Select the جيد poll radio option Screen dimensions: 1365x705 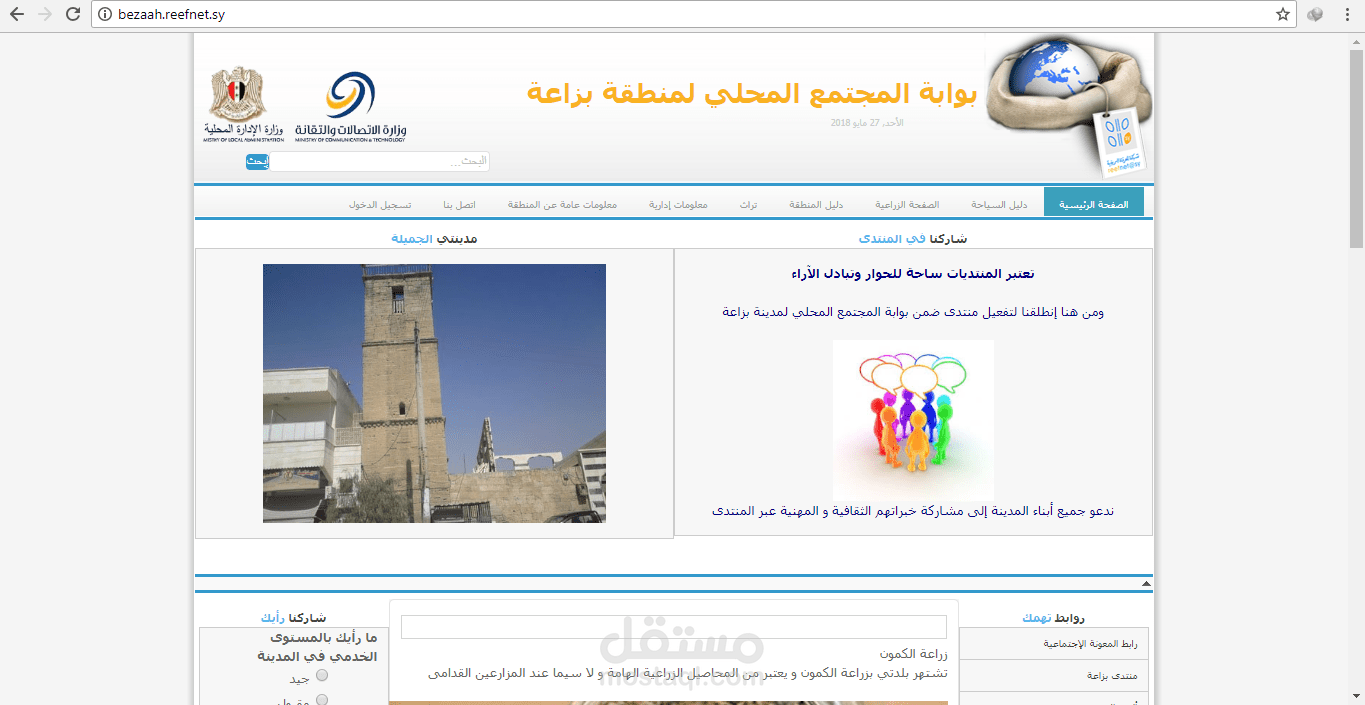pyautogui.click(x=322, y=675)
